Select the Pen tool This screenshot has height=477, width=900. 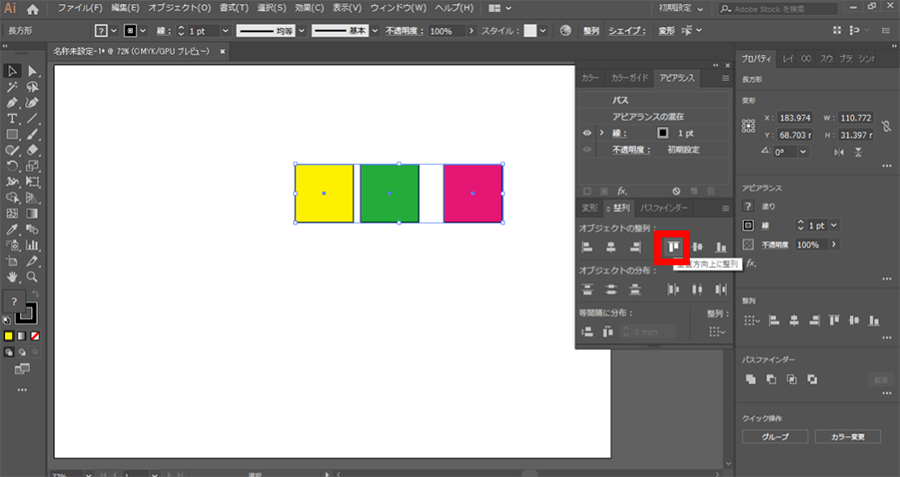11,102
